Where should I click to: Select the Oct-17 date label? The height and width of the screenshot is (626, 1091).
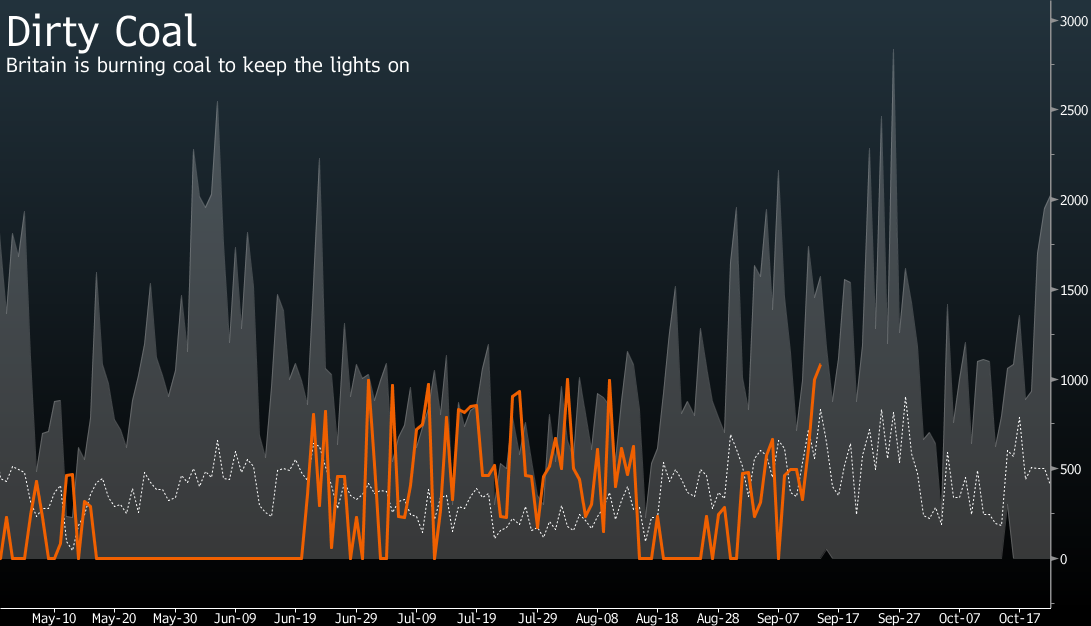pyautogui.click(x=1019, y=618)
